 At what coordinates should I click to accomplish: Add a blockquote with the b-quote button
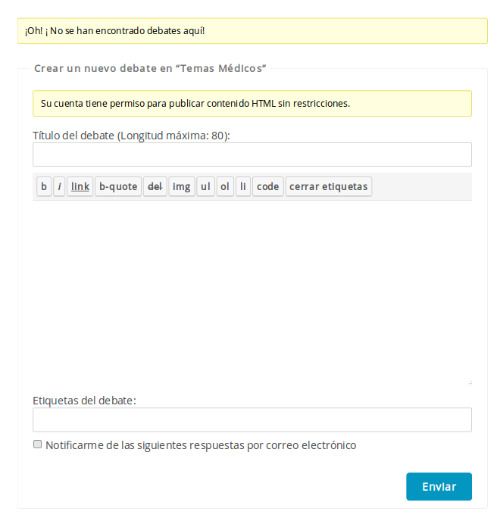tap(118, 186)
